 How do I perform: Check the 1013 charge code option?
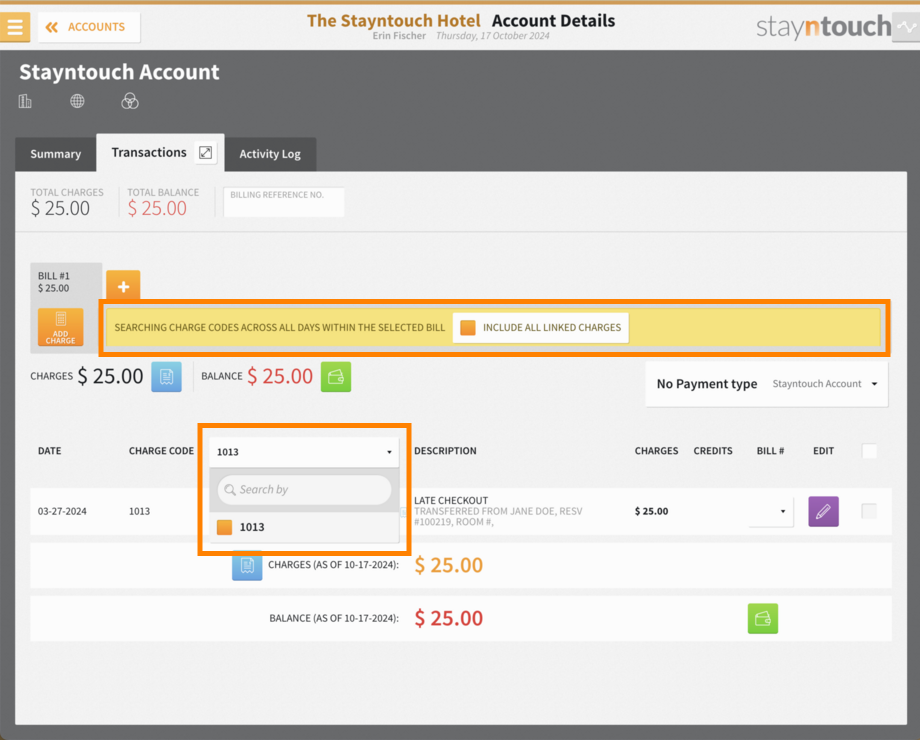click(224, 527)
